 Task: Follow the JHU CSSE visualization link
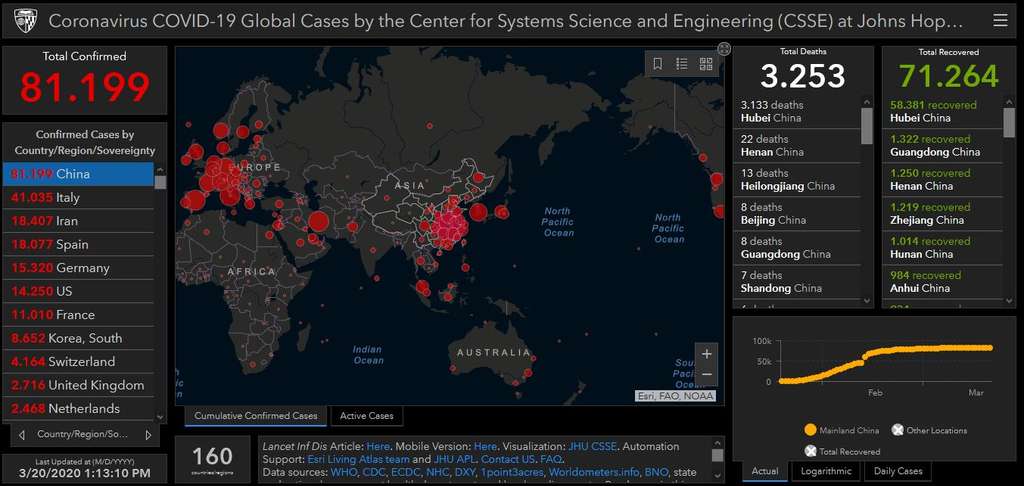(x=592, y=447)
